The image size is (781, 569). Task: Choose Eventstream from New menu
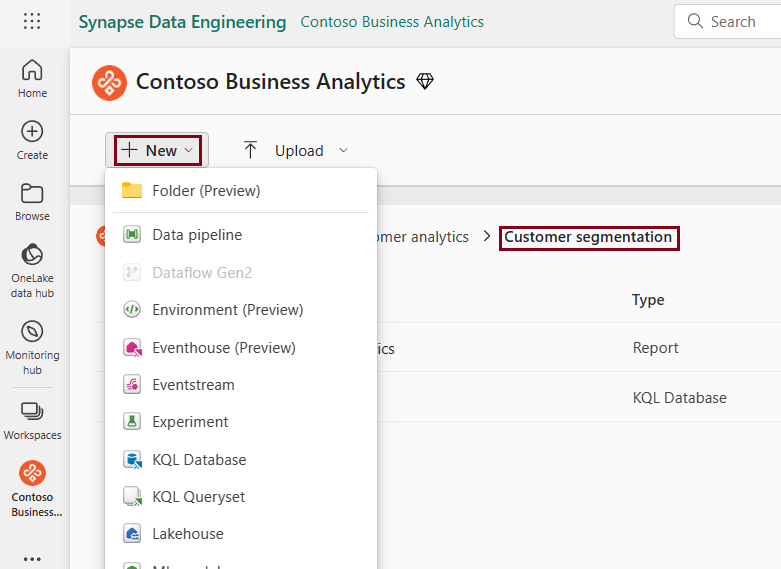click(x=241, y=385)
